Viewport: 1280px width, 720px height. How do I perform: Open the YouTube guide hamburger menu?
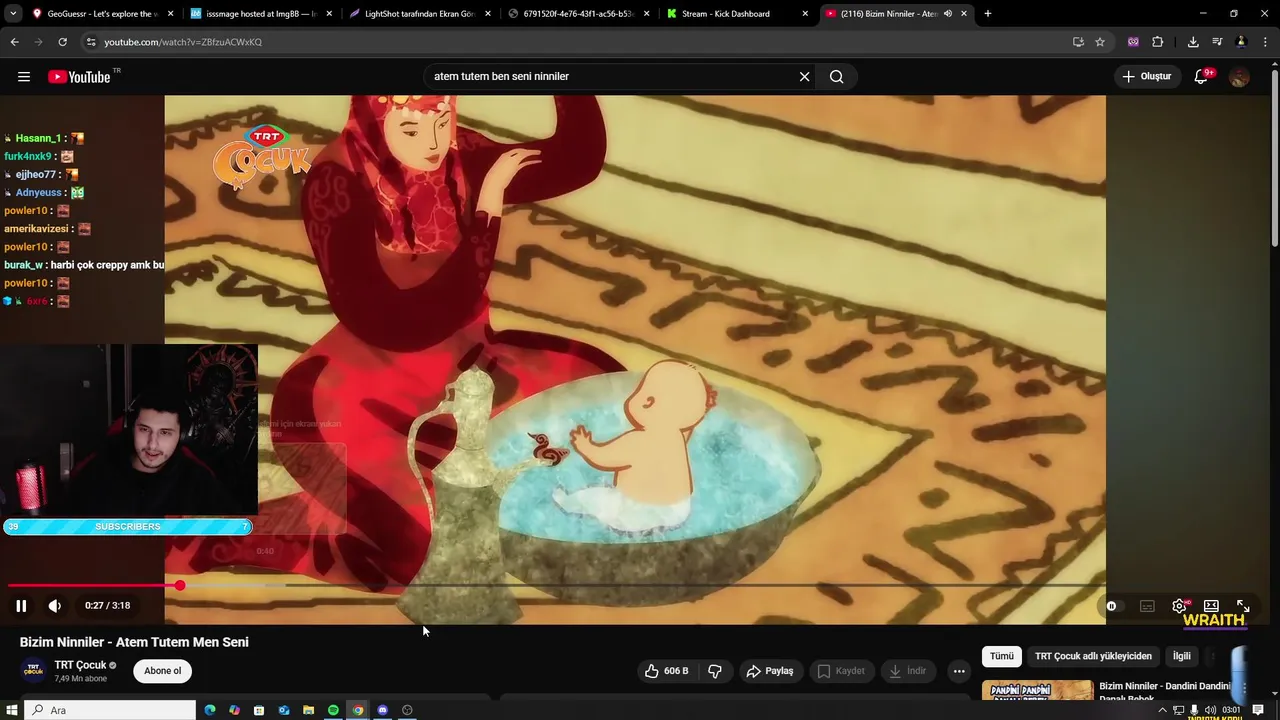click(x=24, y=77)
